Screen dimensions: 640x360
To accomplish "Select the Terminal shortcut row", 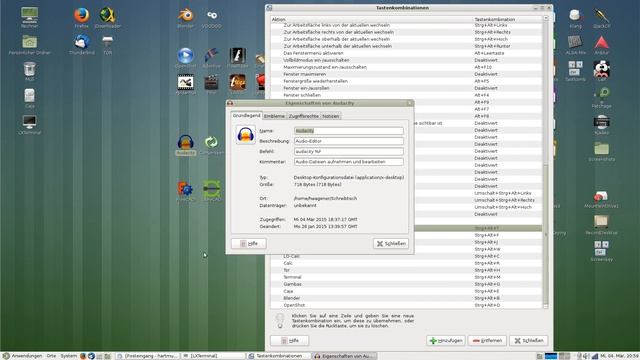I will click(406, 277).
